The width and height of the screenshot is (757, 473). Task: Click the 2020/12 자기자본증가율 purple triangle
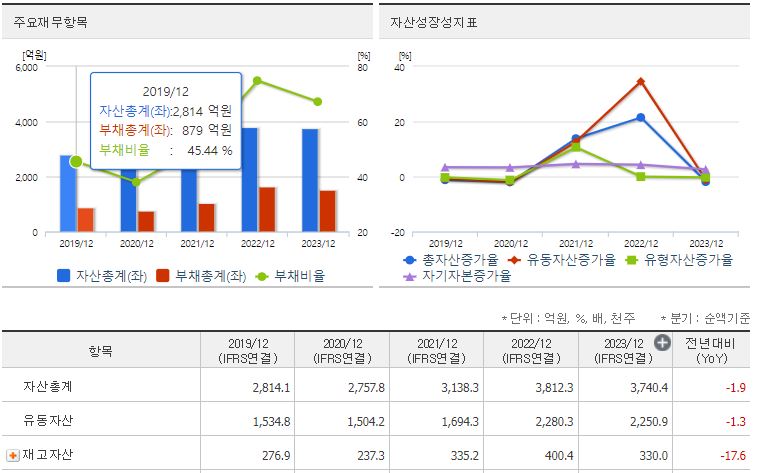[510, 167]
